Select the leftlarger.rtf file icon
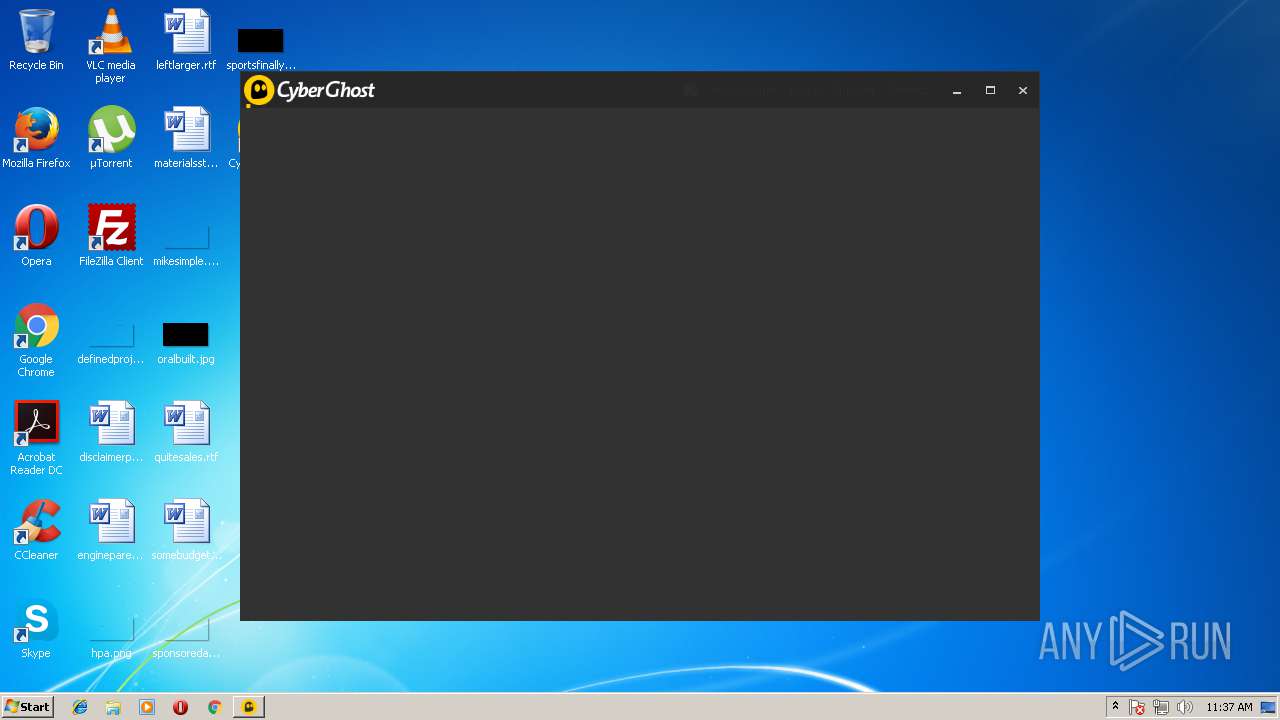This screenshot has height=720, width=1280. click(x=186, y=40)
